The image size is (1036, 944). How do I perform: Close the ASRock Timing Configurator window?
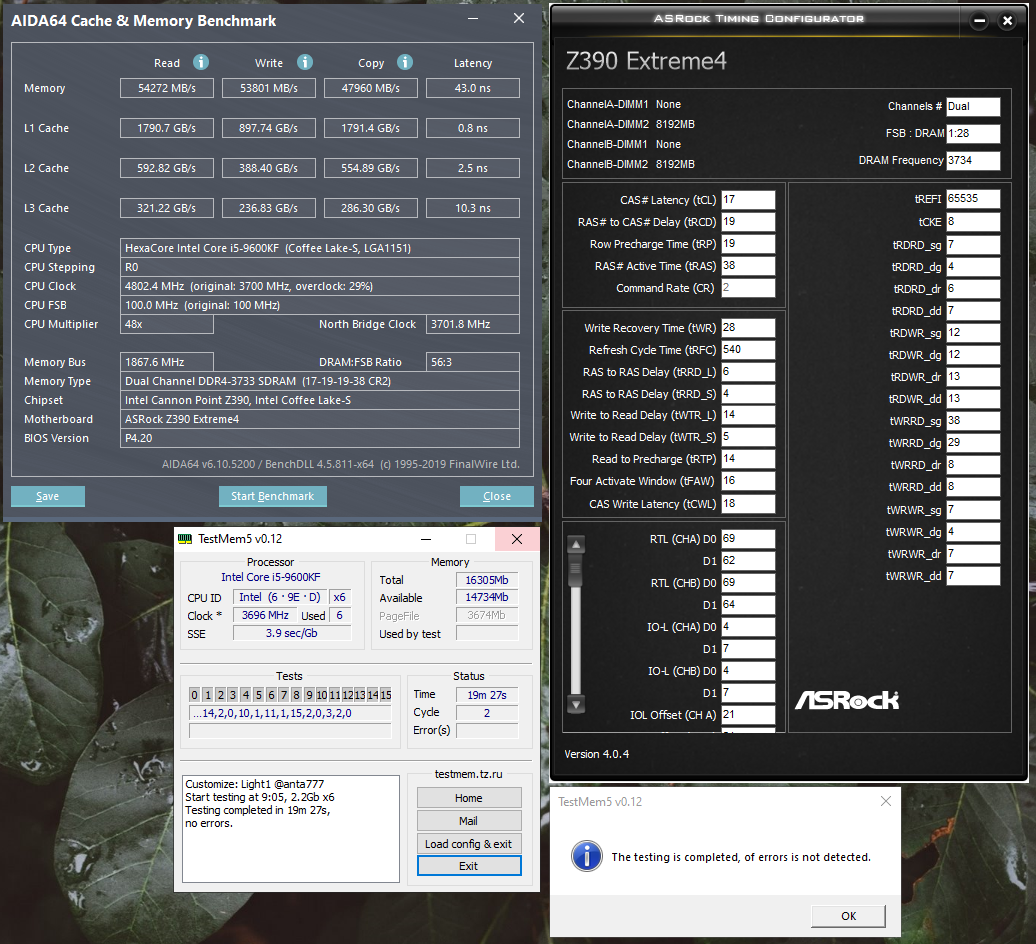(1007, 21)
